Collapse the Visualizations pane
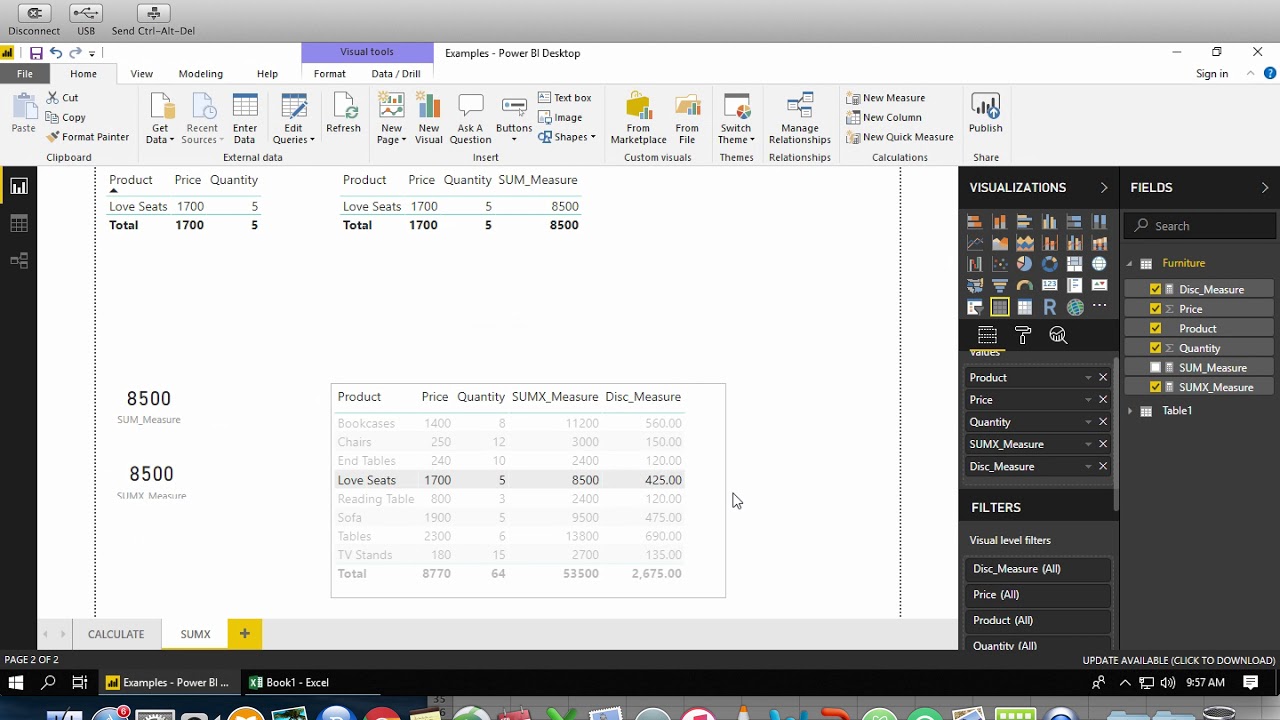The height and width of the screenshot is (720, 1280). (x=1104, y=187)
